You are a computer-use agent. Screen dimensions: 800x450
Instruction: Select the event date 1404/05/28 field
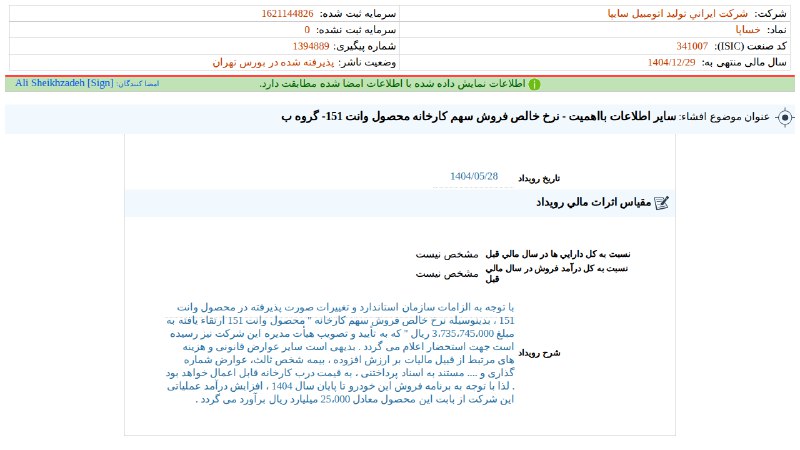[x=473, y=177]
